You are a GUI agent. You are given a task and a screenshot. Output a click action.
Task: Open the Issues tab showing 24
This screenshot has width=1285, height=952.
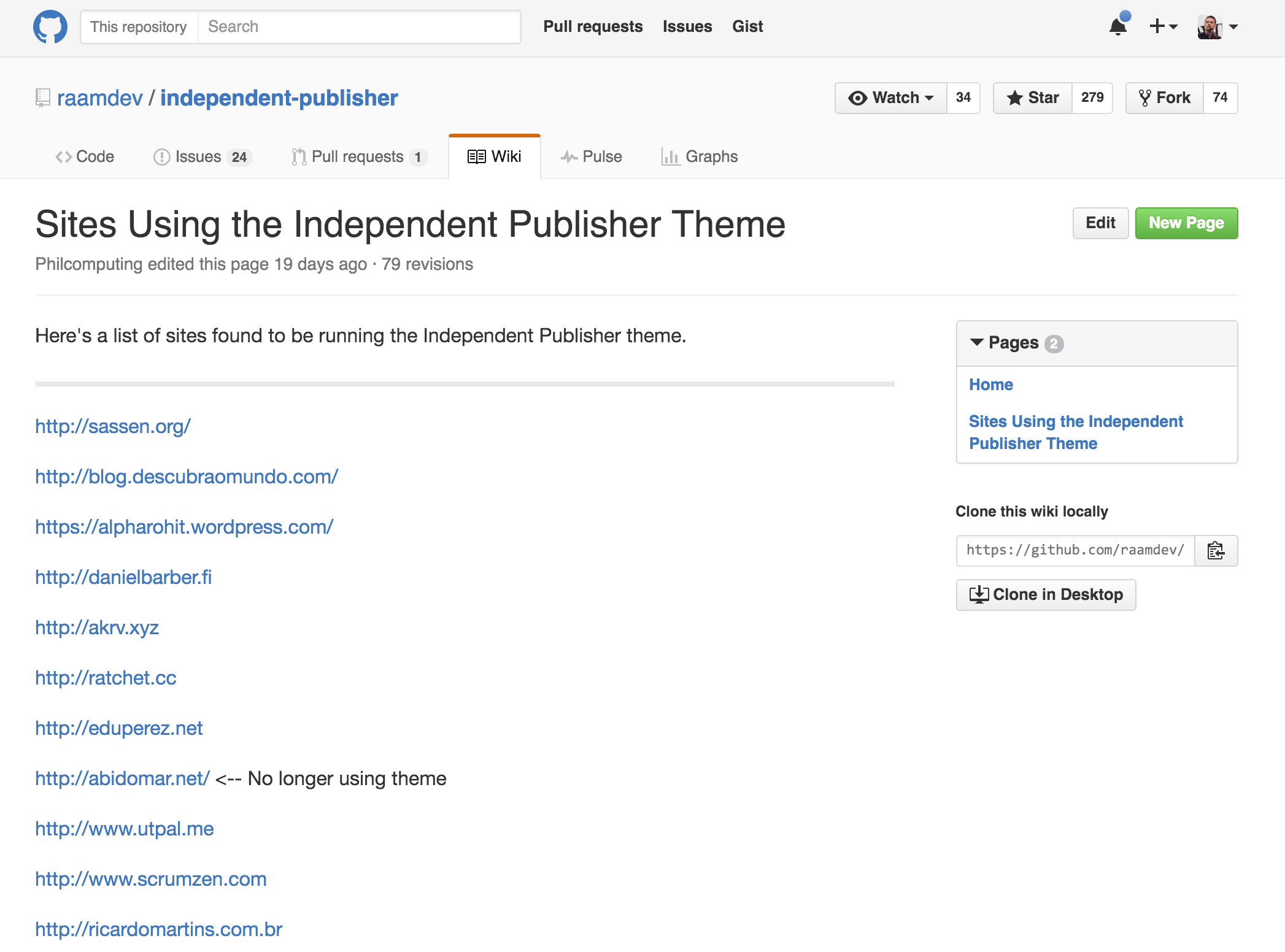coord(203,157)
